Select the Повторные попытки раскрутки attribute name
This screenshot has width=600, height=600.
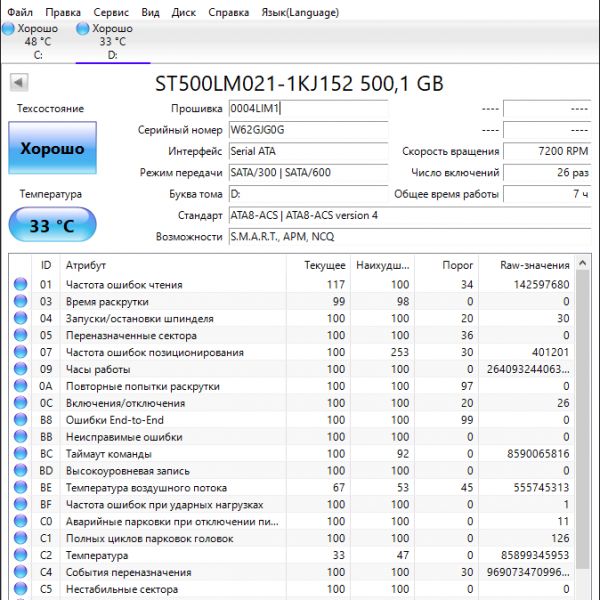(x=143, y=386)
